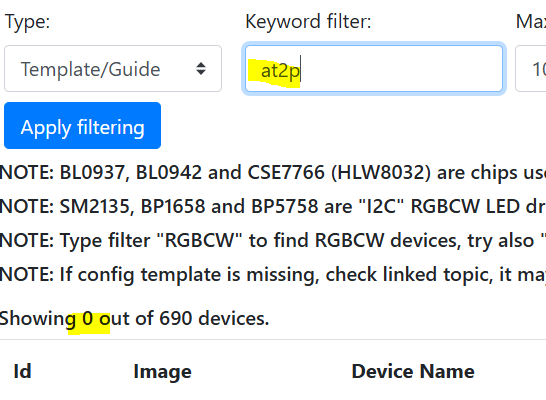
Task: Click the note about typing the RGBCW filter
Action: tap(273, 241)
